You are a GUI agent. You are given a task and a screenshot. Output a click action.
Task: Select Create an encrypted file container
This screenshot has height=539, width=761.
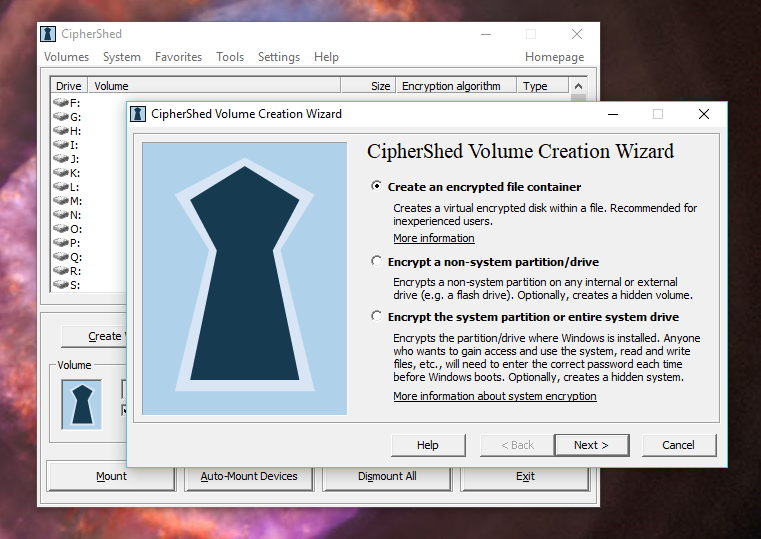pos(376,186)
